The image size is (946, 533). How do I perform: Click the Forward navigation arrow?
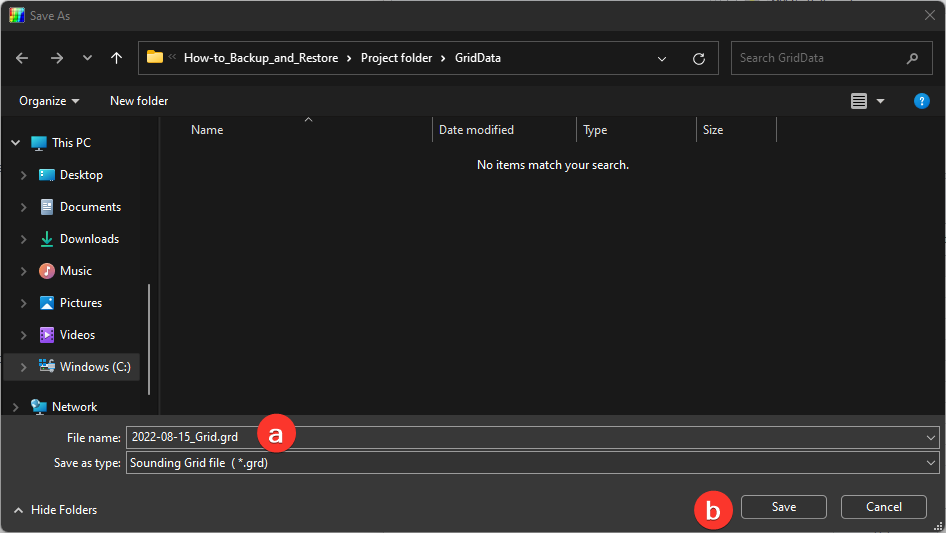[56, 58]
